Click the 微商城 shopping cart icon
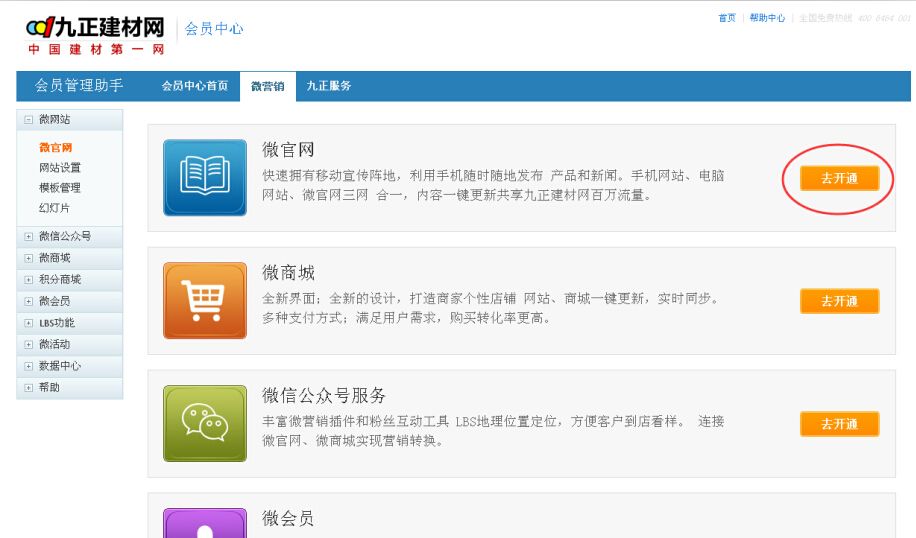The height and width of the screenshot is (538, 916). [204, 300]
